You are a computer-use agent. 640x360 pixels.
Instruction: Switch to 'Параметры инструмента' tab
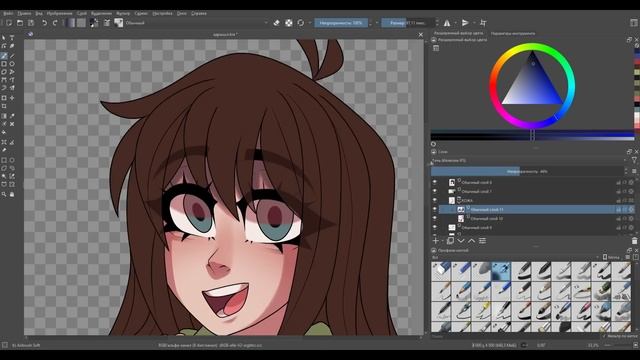click(x=513, y=33)
